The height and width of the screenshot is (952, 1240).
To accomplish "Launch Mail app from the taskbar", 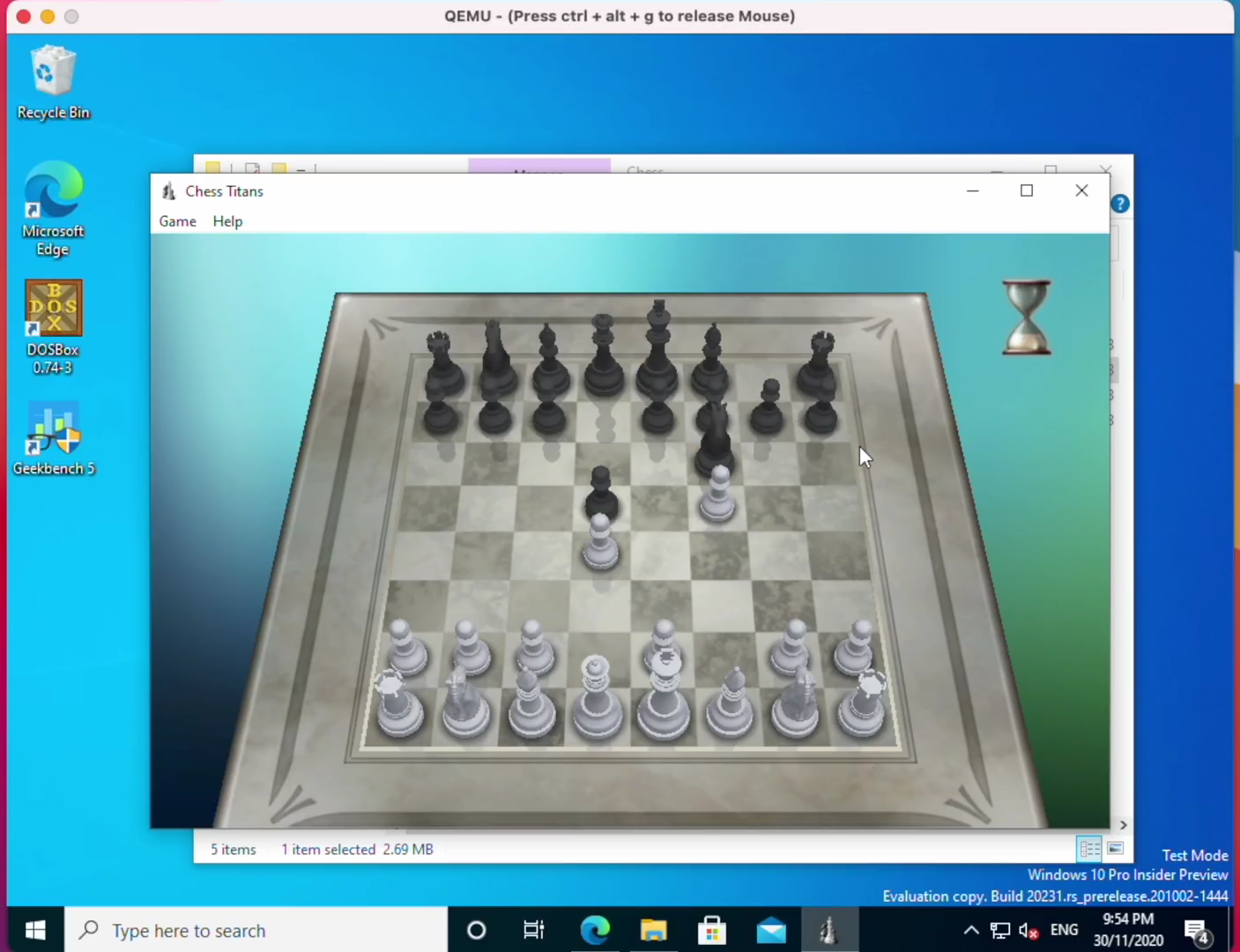I will point(771,930).
